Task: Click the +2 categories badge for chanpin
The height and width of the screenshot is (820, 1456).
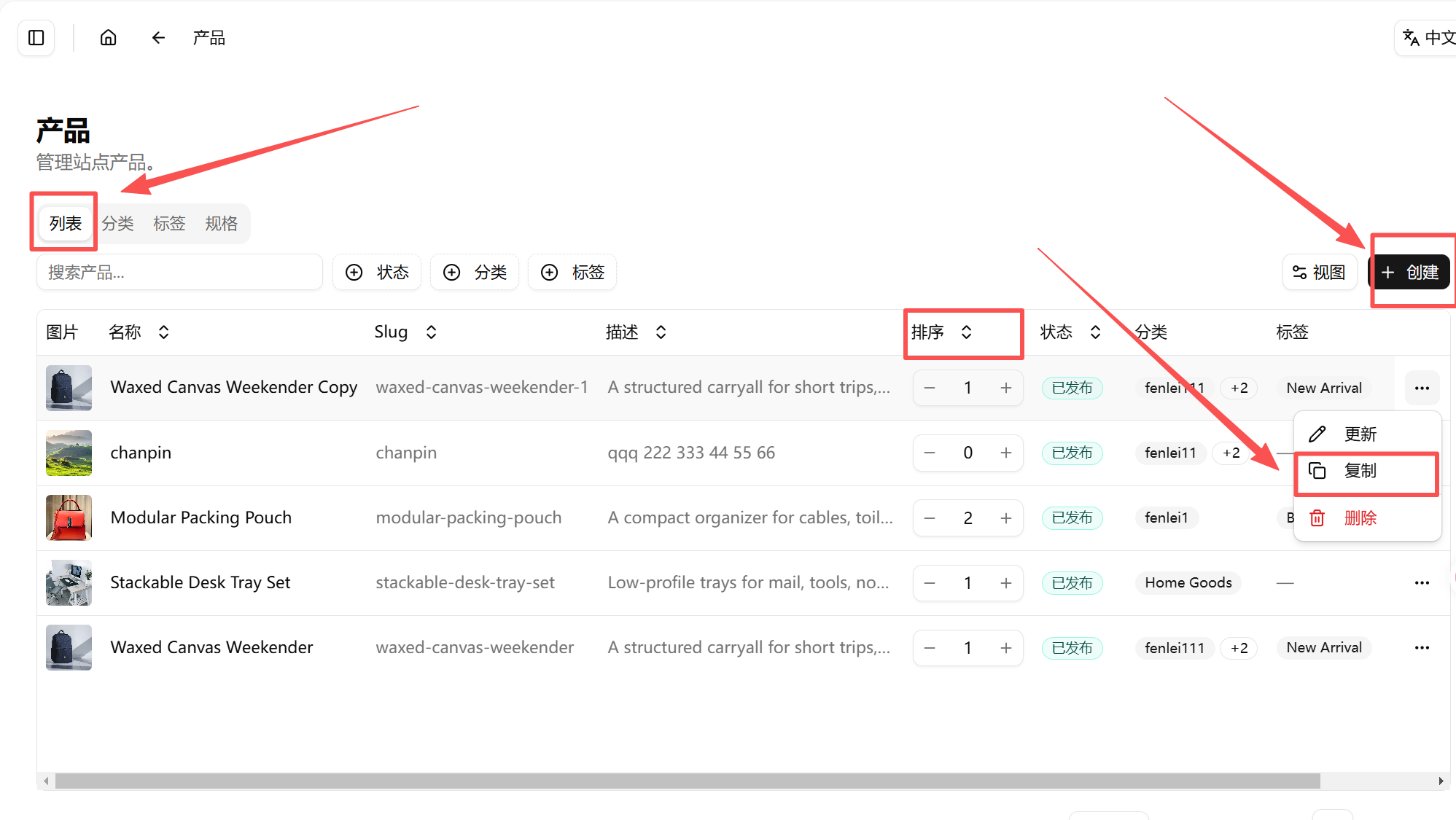Action: 1231,453
